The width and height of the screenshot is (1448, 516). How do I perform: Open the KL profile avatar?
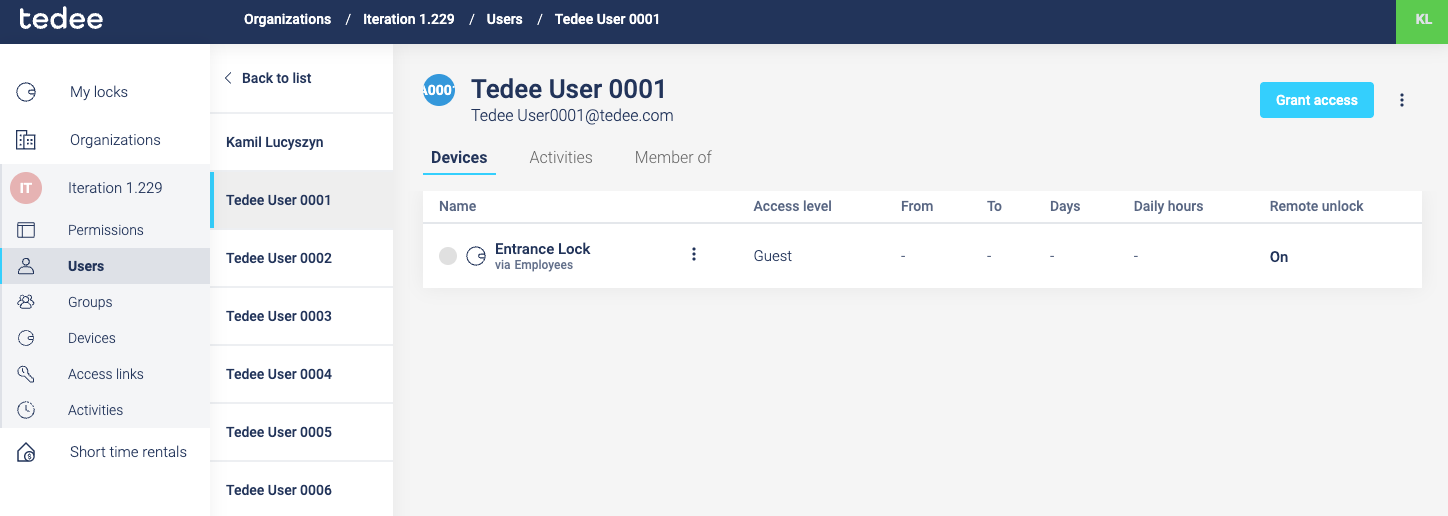coord(1422,21)
